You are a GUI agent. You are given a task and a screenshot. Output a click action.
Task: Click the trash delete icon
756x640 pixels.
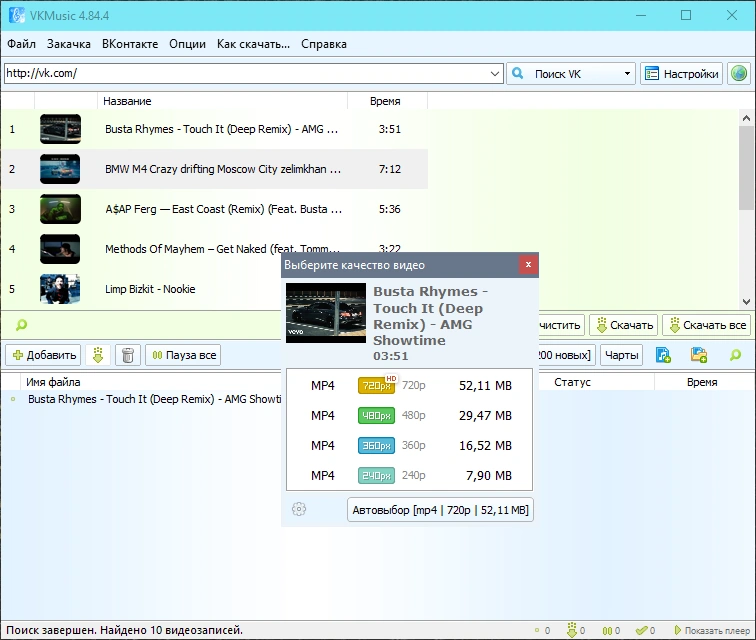pos(128,355)
